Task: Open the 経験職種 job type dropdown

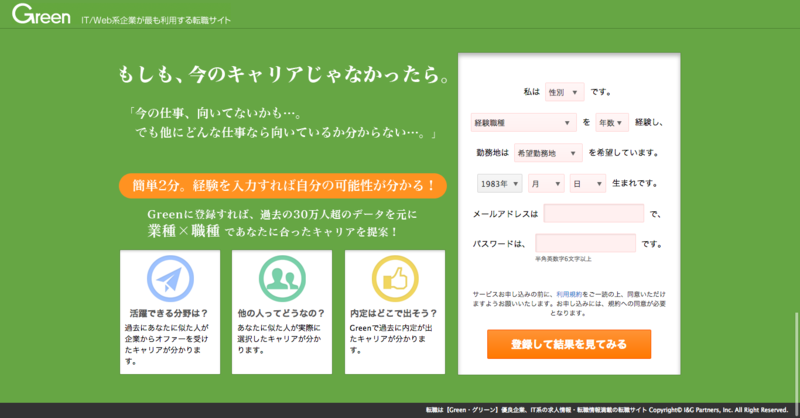Action: [x=523, y=122]
